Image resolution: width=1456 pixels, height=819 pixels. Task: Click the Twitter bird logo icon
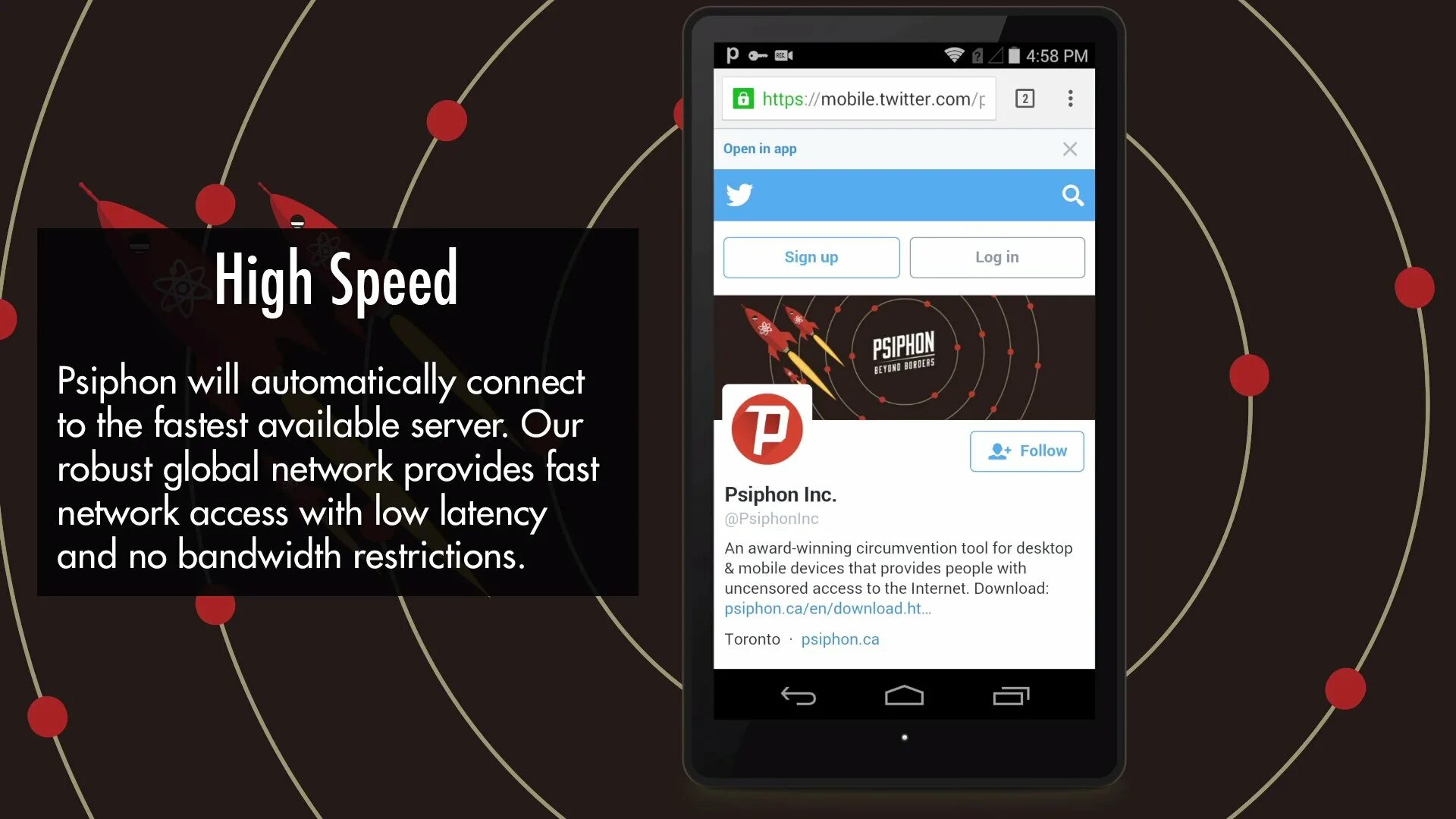[740, 196]
